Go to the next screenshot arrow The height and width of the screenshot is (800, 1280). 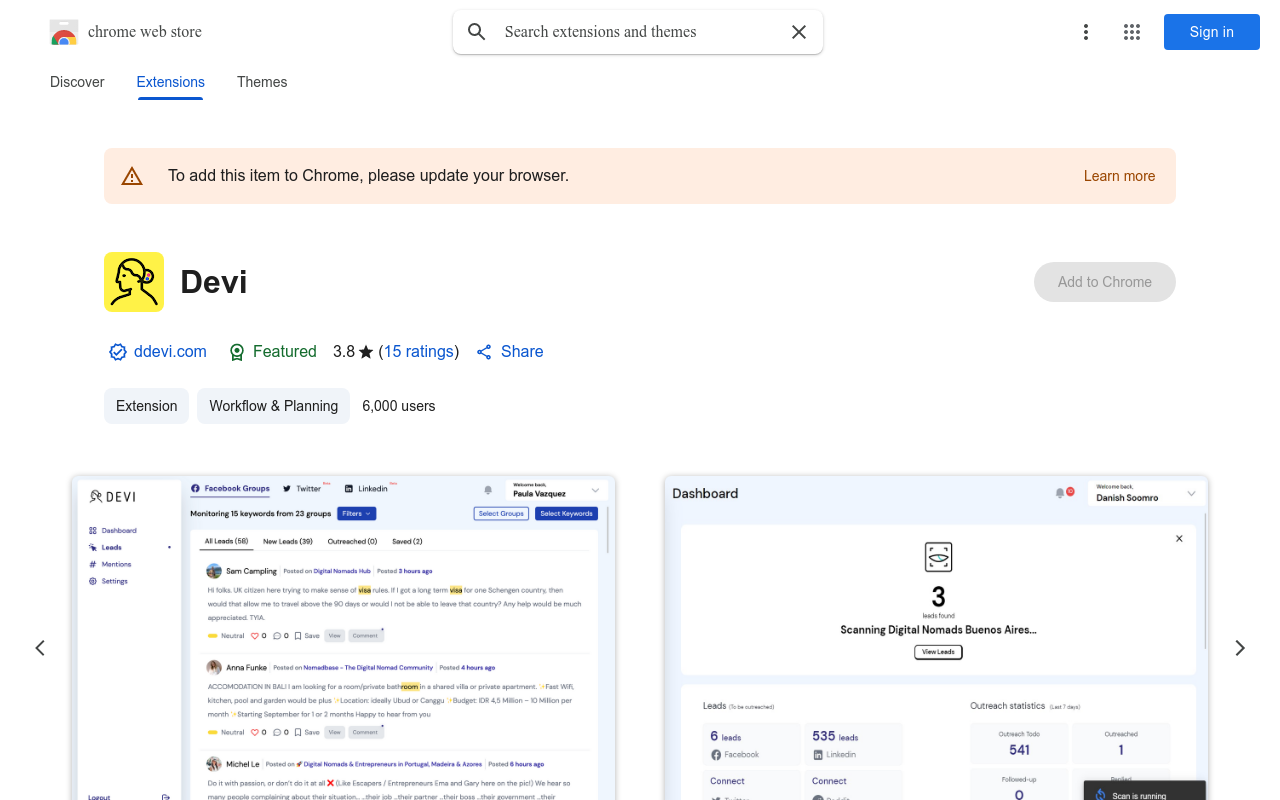1240,648
